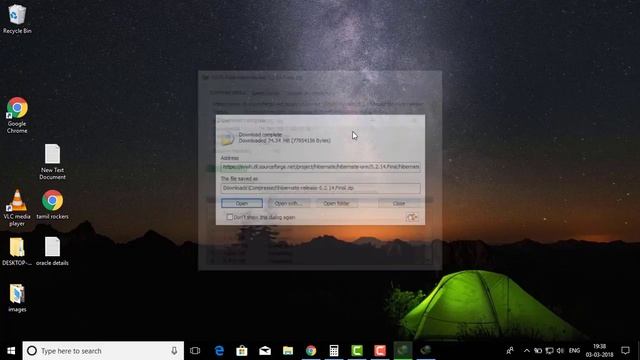Viewport: 640px width, 360px height.
Task: Switch to red Camtasia recorder taskbar icon
Action: (x=380, y=351)
